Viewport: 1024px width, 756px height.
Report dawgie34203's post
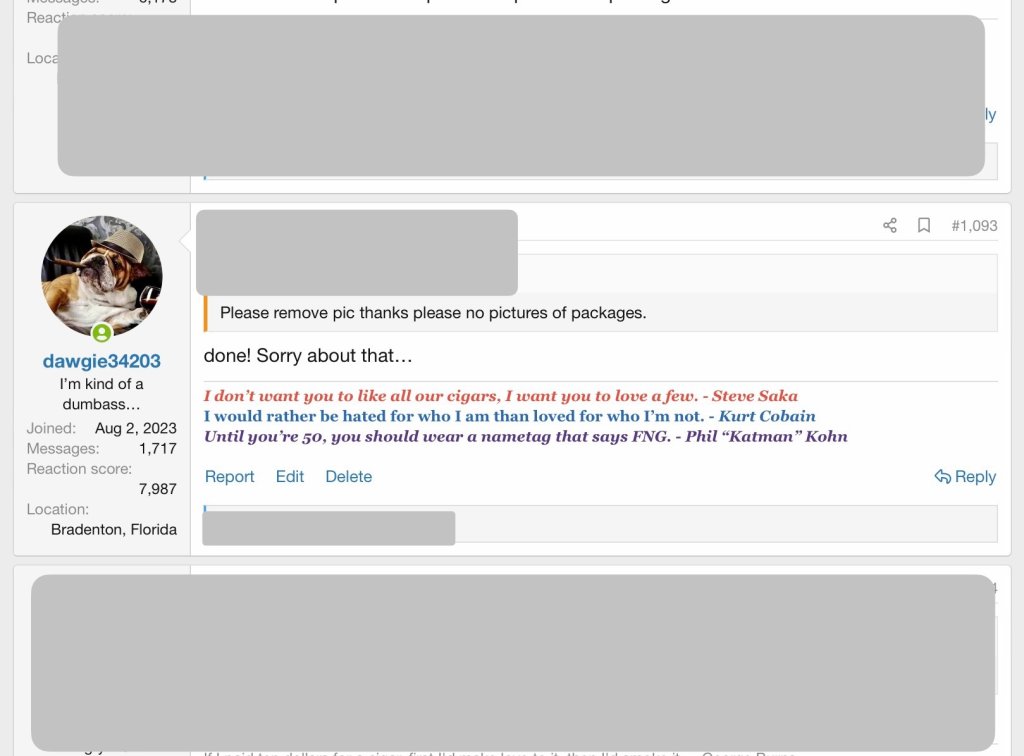point(229,477)
